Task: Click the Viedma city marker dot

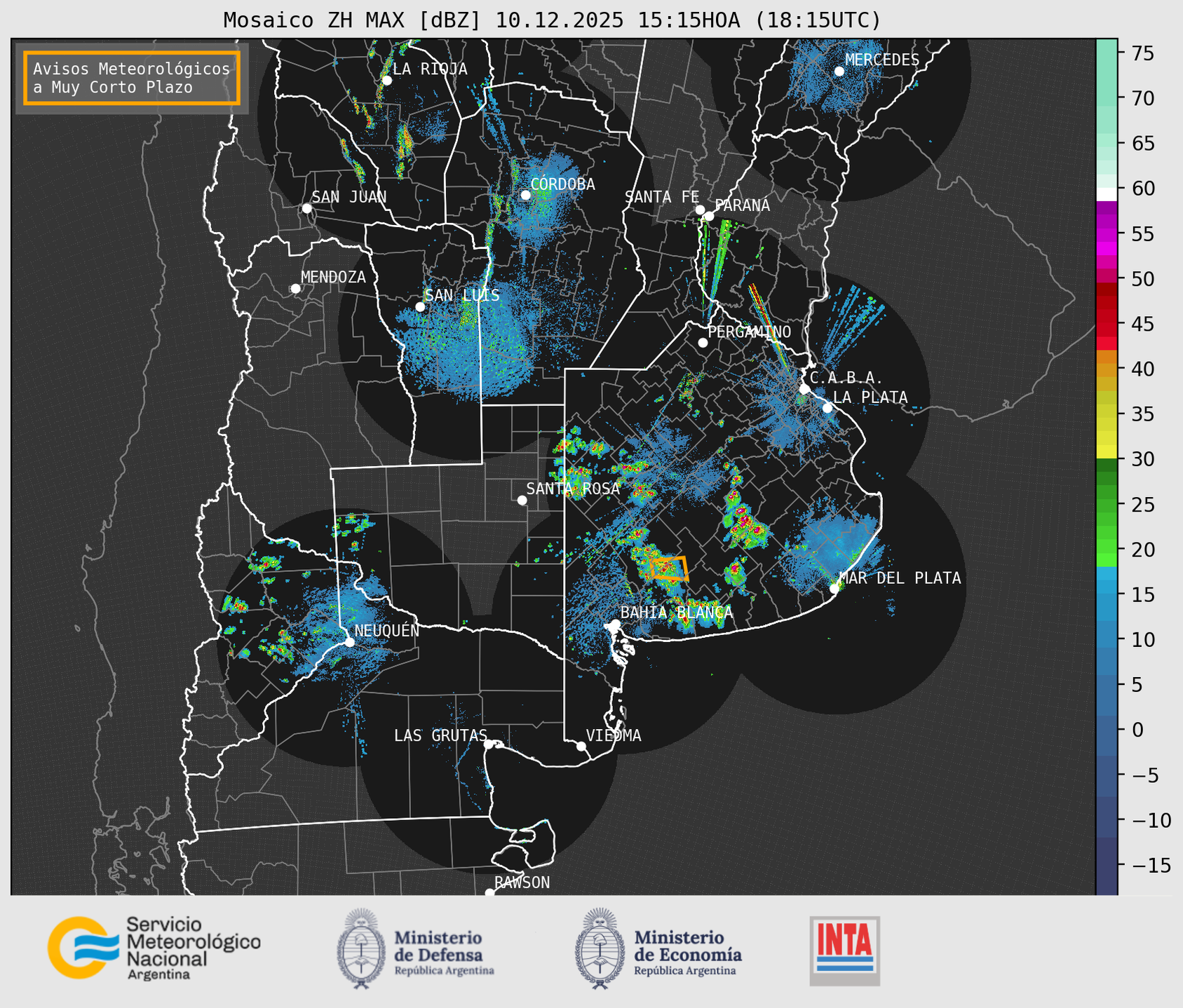Action: pyautogui.click(x=581, y=746)
